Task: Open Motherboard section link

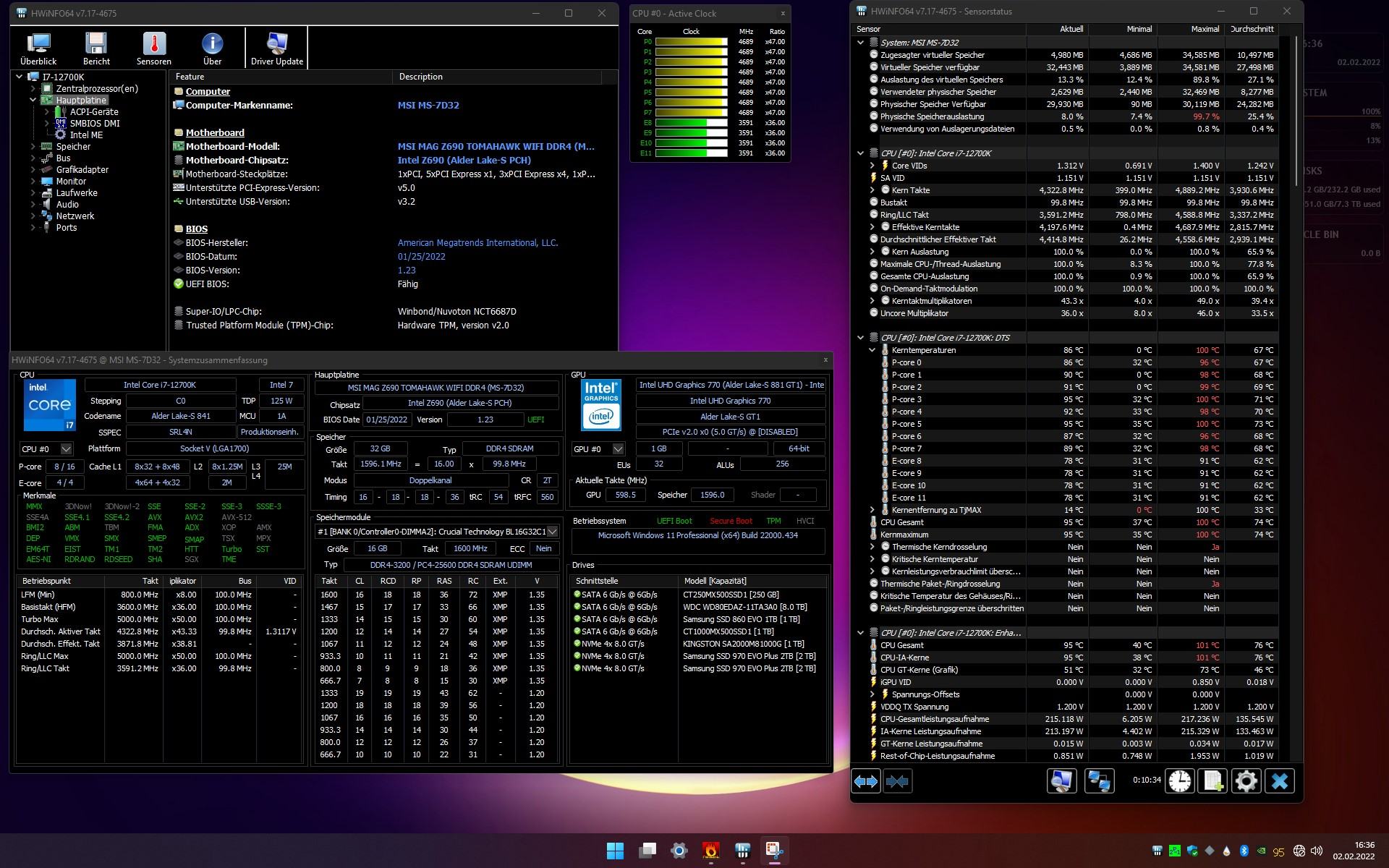Action: (215, 132)
